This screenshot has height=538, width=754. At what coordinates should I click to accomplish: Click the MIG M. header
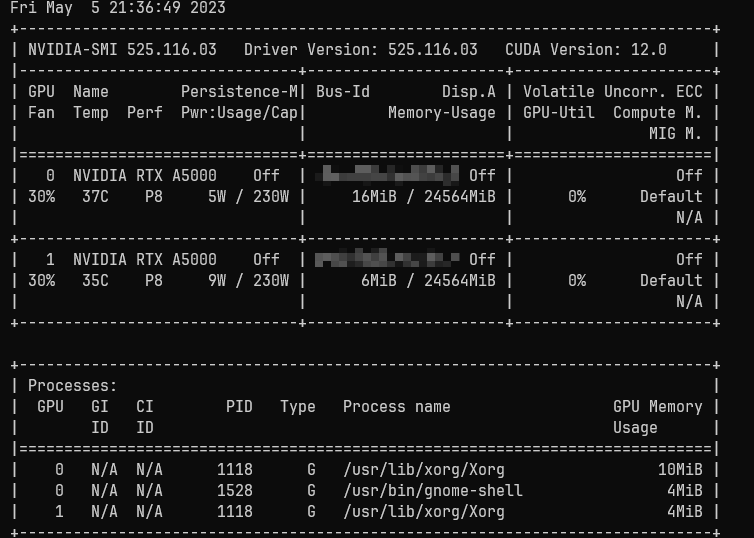coord(675,133)
